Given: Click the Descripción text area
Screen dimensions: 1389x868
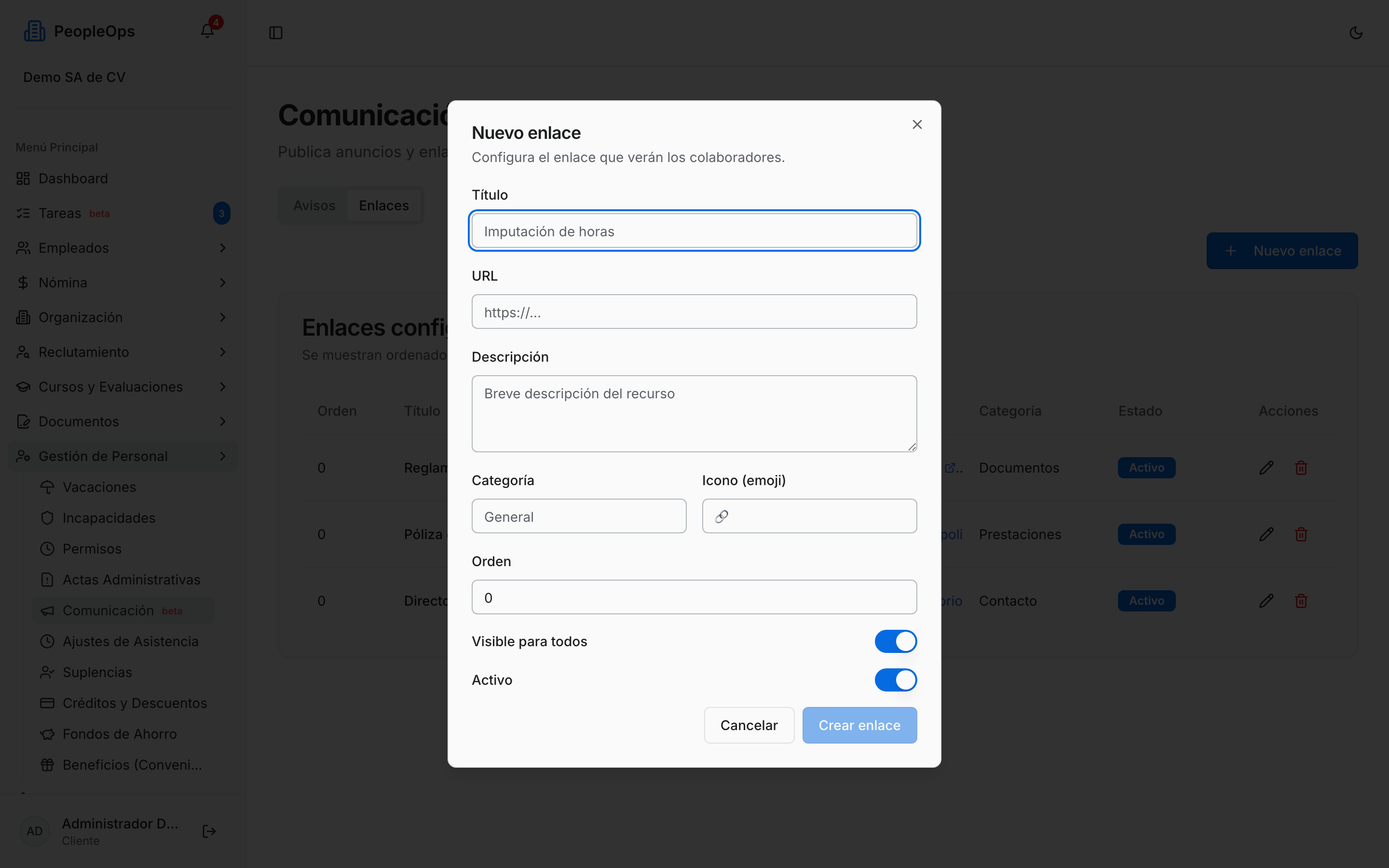Looking at the screenshot, I should tap(694, 414).
